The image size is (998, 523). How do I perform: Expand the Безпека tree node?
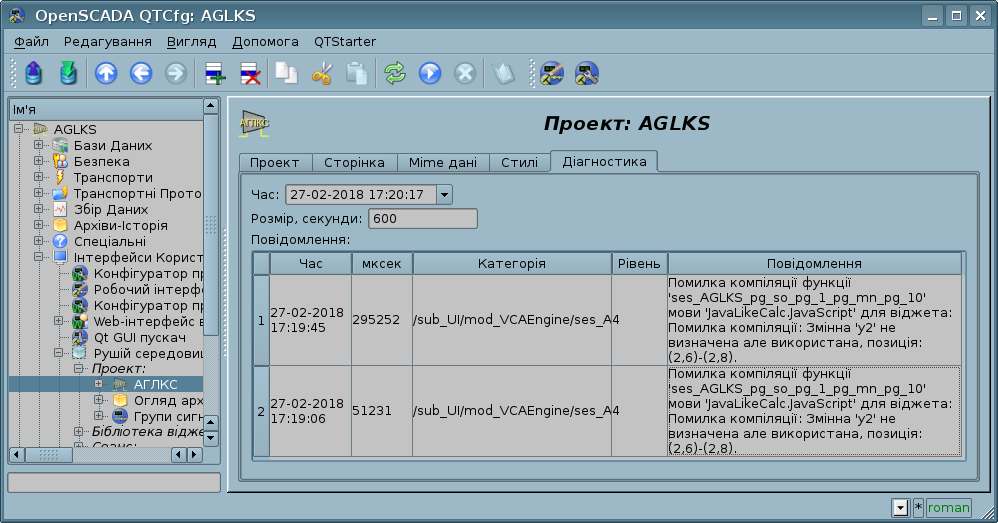(x=38, y=161)
